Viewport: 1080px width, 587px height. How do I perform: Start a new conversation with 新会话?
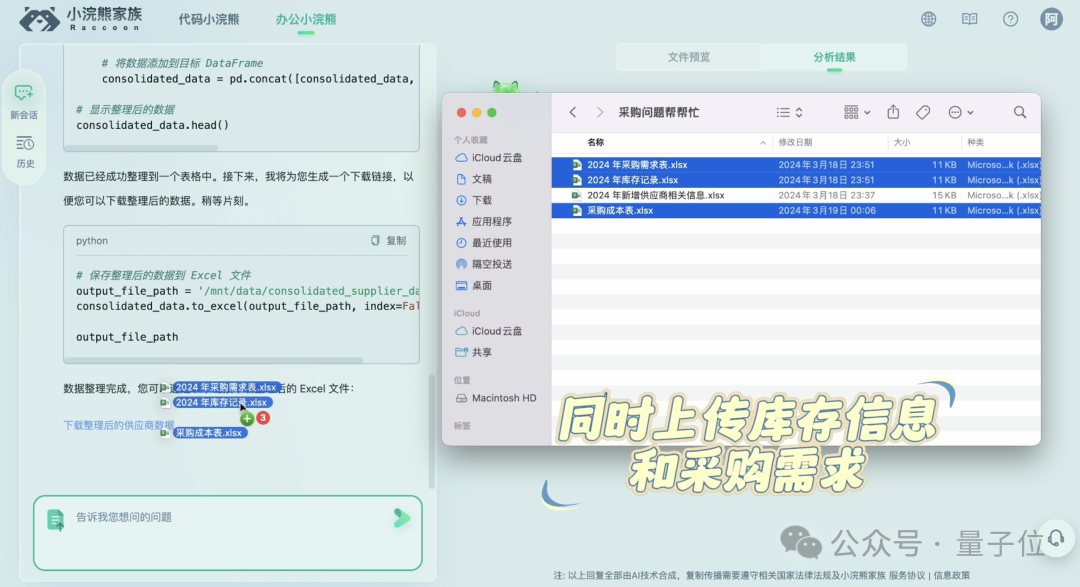pos(24,101)
